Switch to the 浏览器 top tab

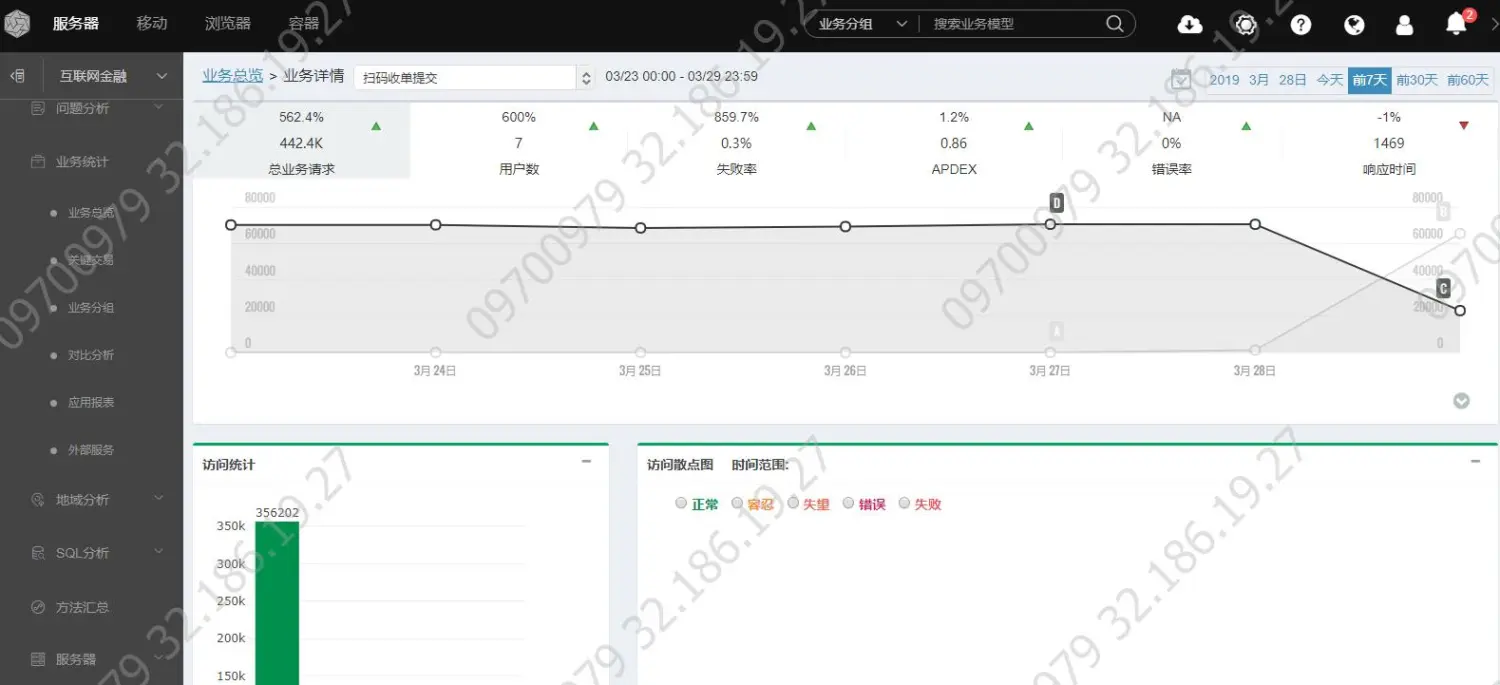point(228,24)
